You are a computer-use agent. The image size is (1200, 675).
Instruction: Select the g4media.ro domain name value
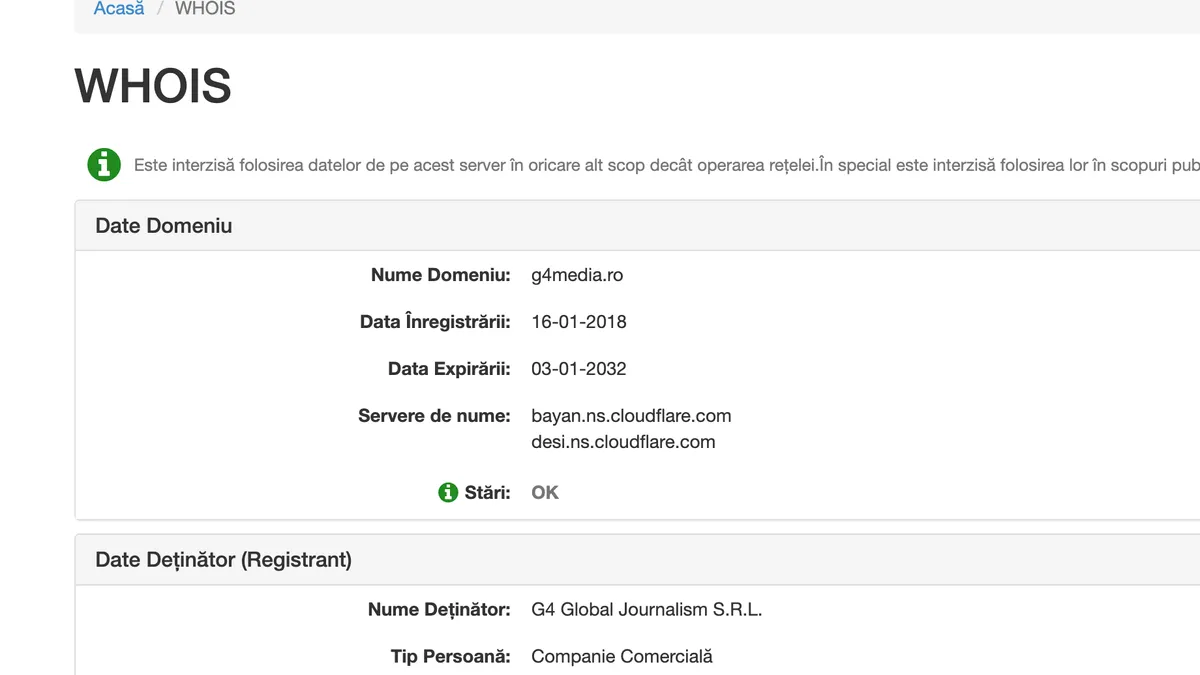577,275
